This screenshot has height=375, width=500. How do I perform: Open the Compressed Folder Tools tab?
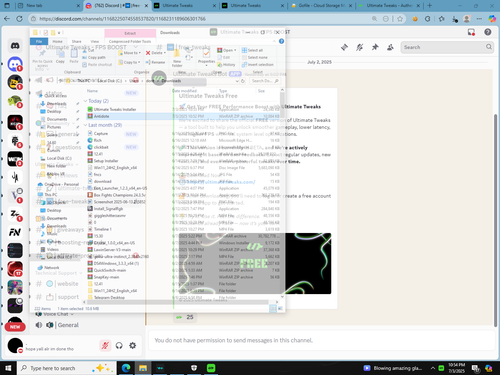[x=130, y=41]
